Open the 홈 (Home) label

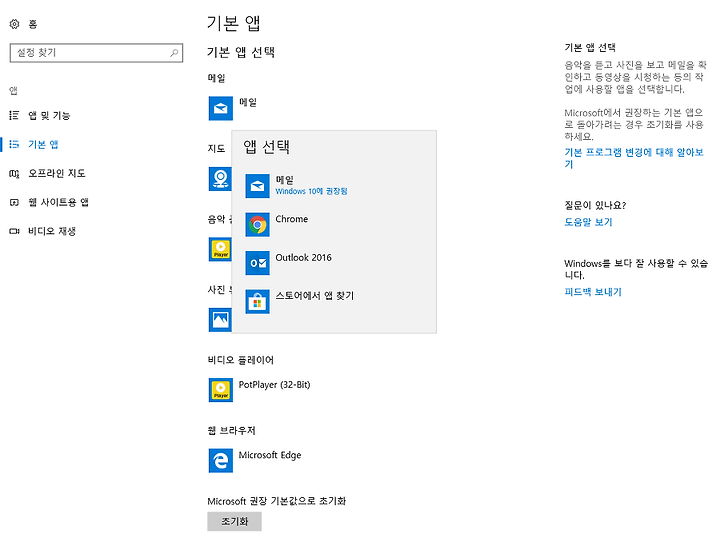click(33, 24)
